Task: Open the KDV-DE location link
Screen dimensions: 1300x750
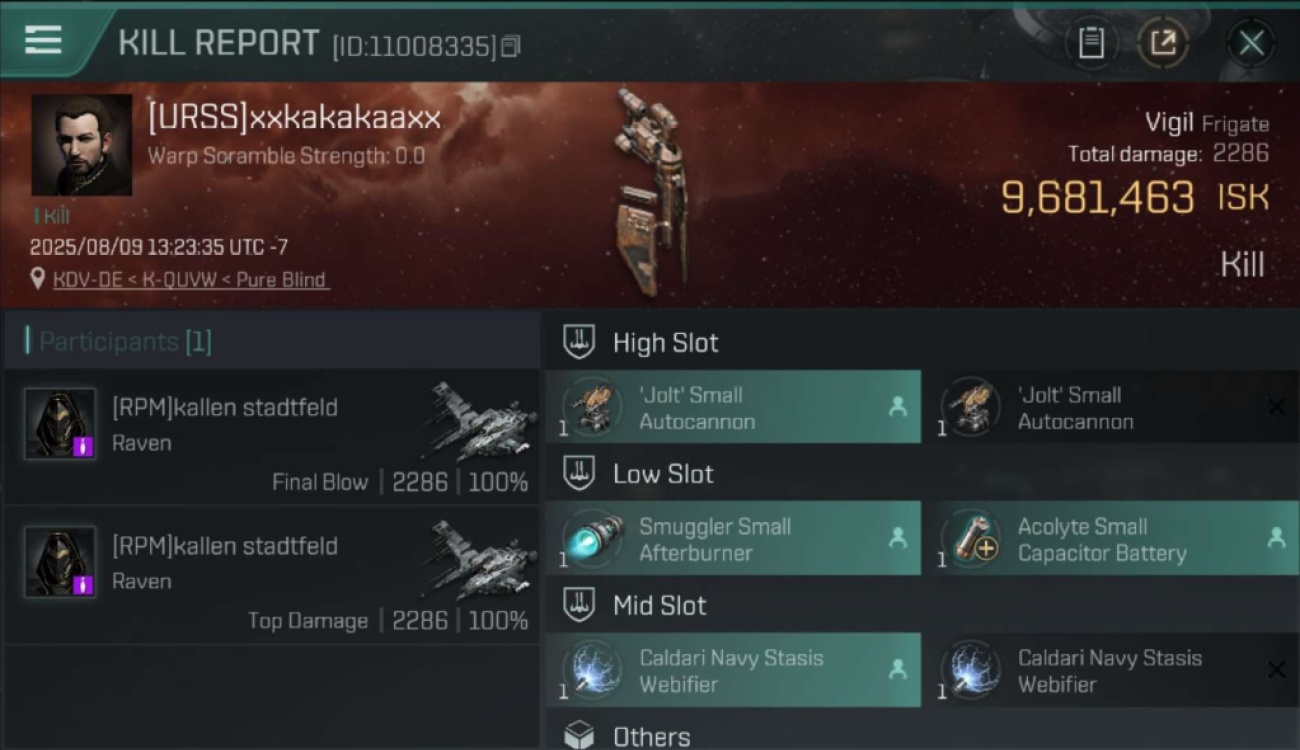Action: (x=190, y=280)
